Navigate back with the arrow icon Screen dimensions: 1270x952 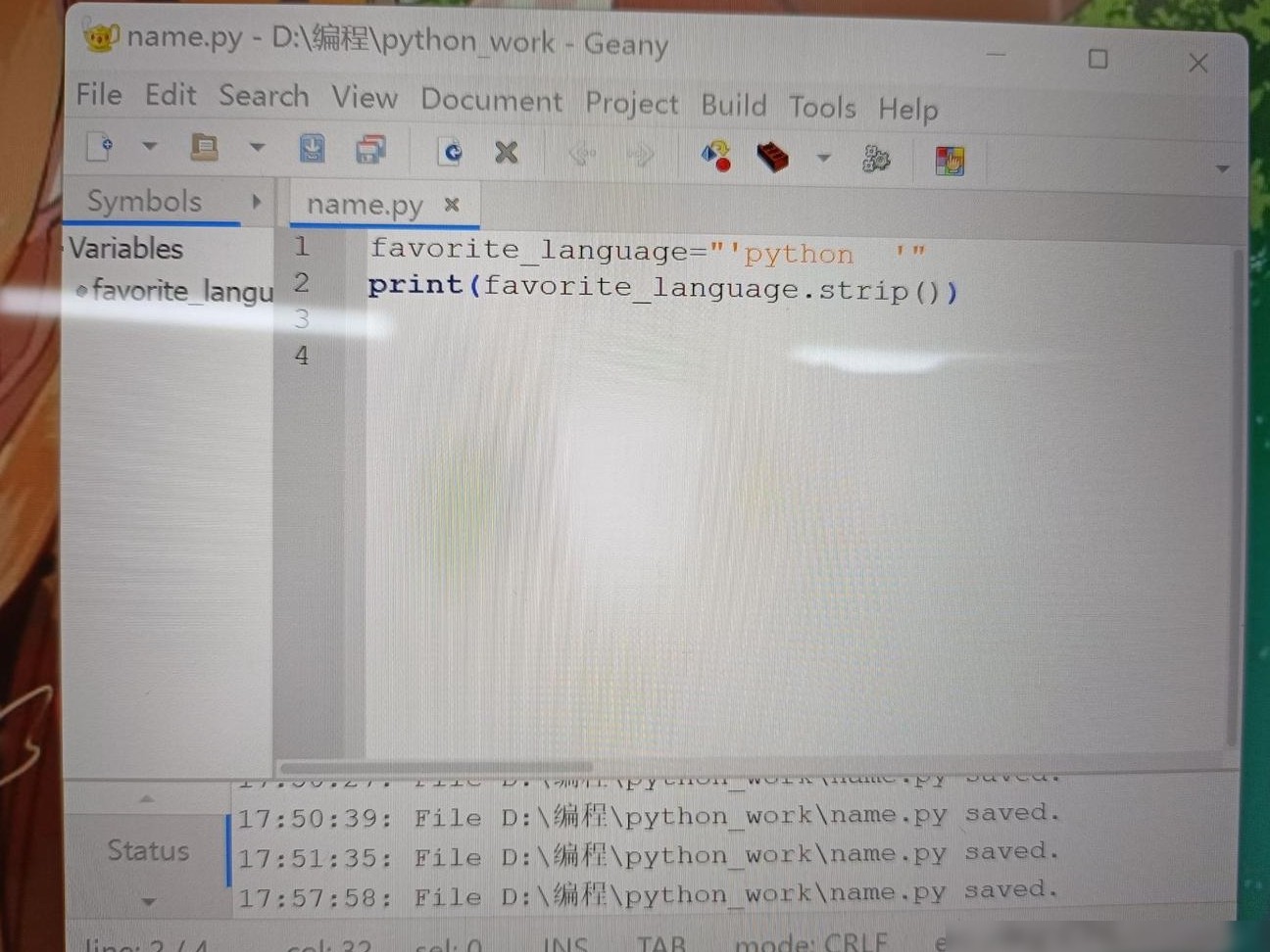(x=582, y=154)
